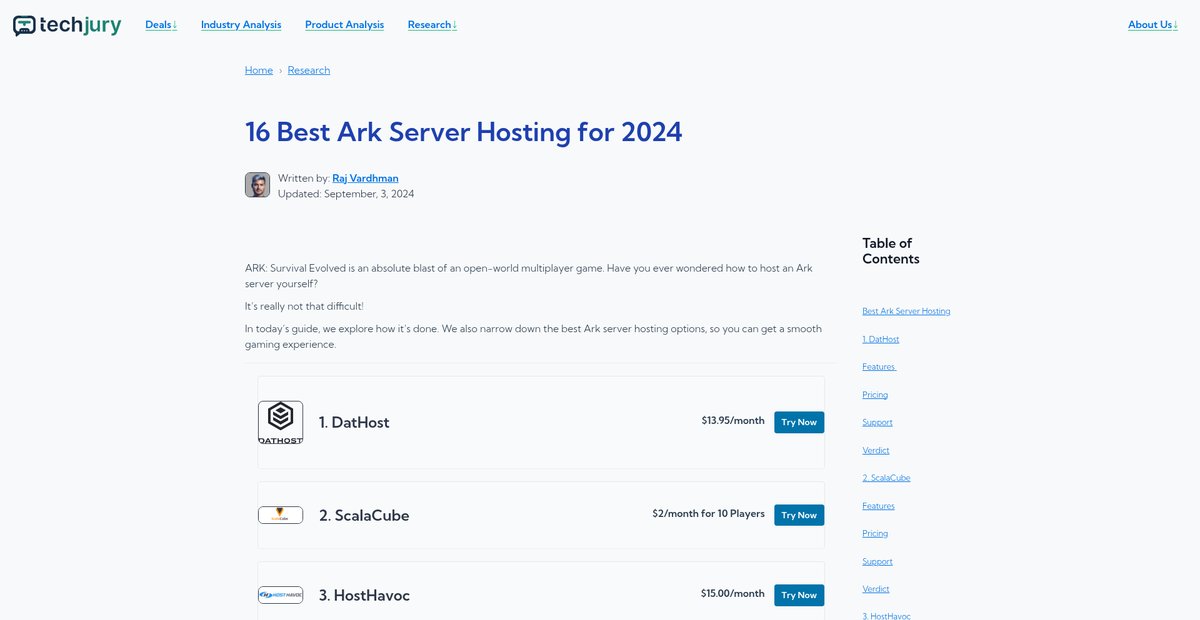Open Features under 1. DatHost contents
The height and width of the screenshot is (620, 1200).
point(879,367)
